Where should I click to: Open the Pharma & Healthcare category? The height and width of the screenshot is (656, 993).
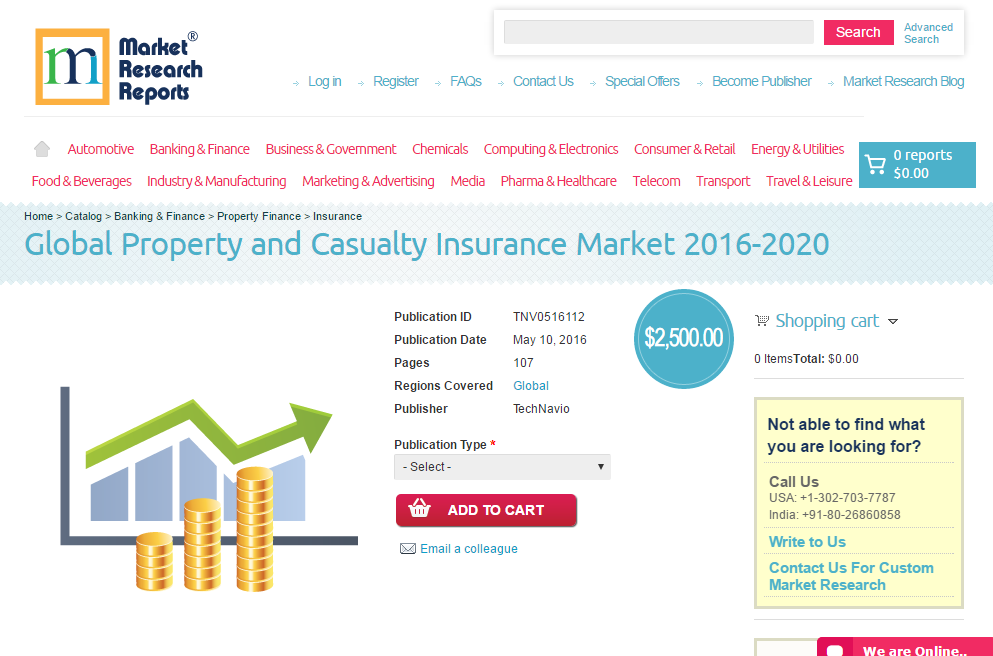pyautogui.click(x=558, y=181)
